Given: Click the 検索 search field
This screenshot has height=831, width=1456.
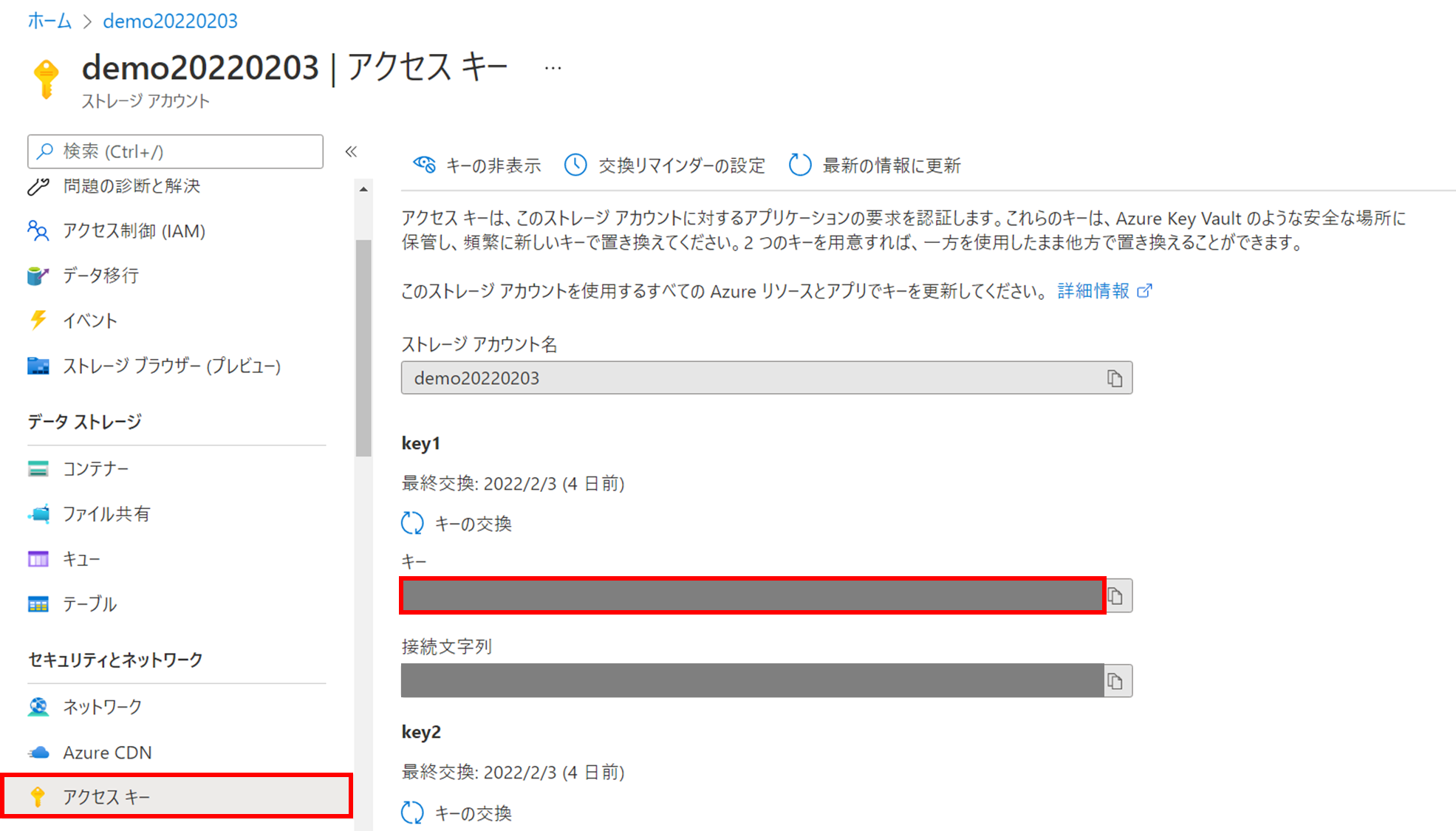Looking at the screenshot, I should click(x=175, y=151).
